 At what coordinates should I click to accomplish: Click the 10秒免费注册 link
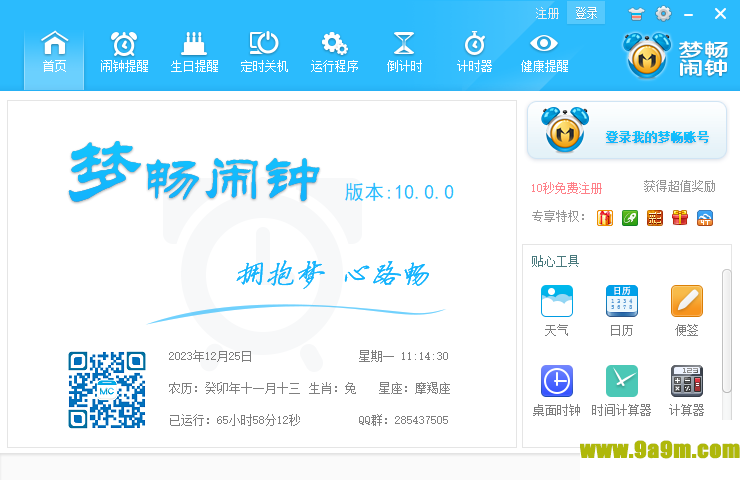tap(566, 188)
